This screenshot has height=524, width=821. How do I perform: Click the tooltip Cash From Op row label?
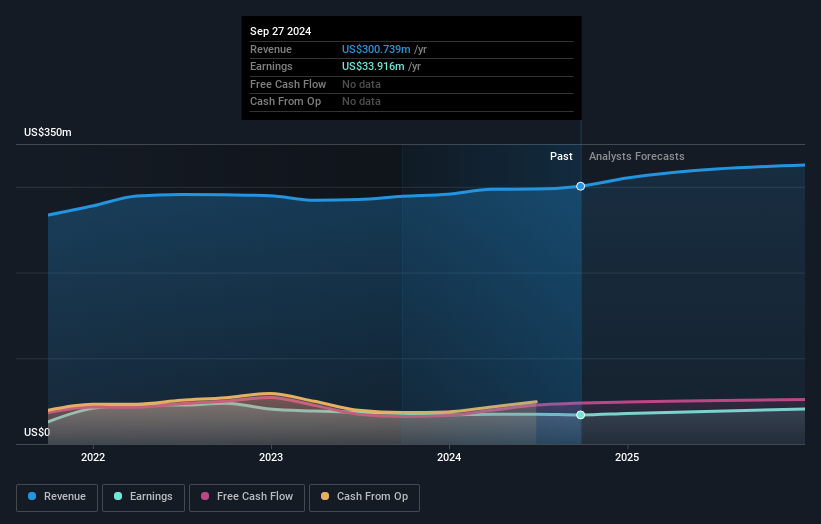pos(285,102)
